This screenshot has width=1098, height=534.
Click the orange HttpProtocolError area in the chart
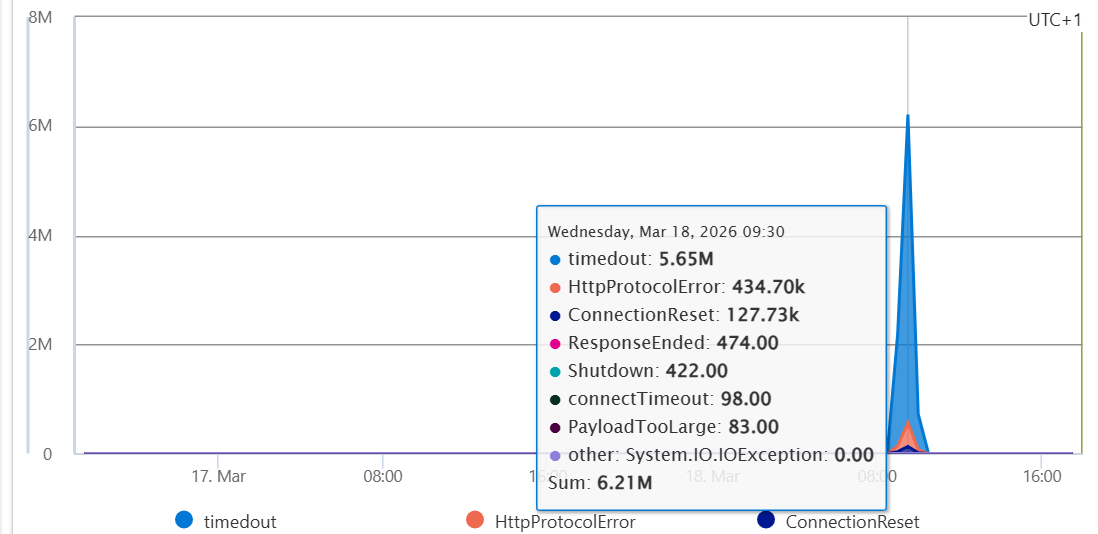(908, 435)
